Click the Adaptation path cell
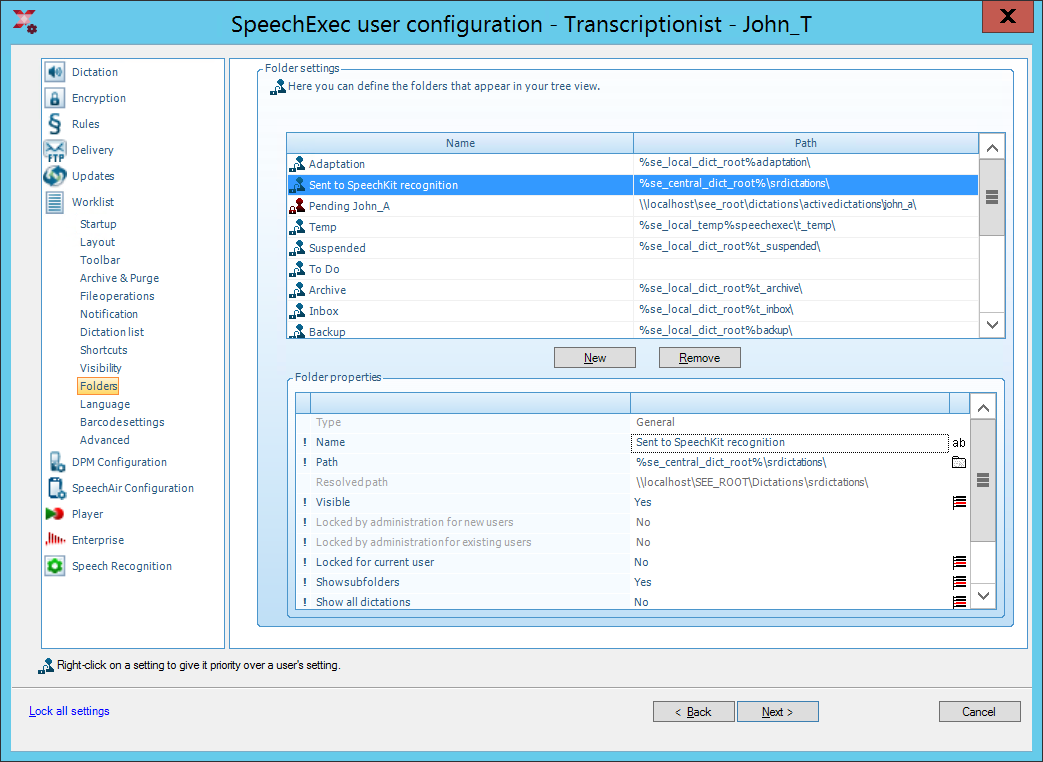This screenshot has height=762, width=1043. (x=806, y=162)
